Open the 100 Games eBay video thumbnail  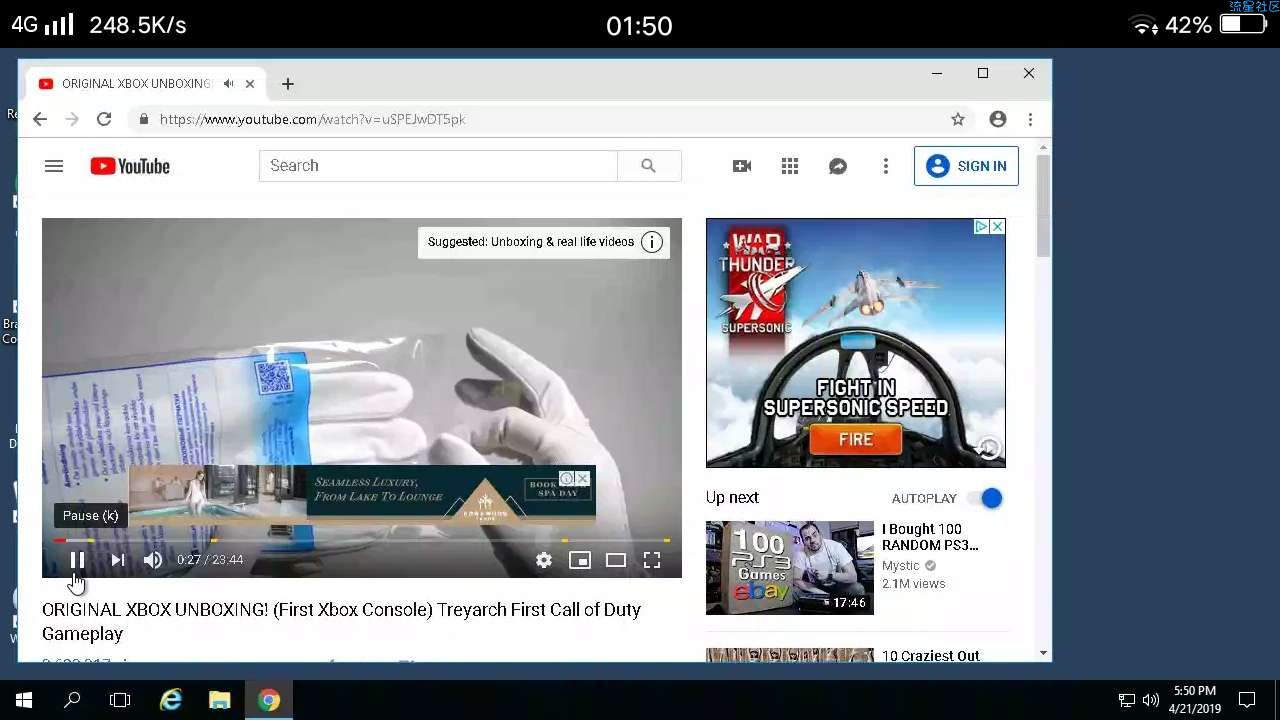[x=790, y=567]
